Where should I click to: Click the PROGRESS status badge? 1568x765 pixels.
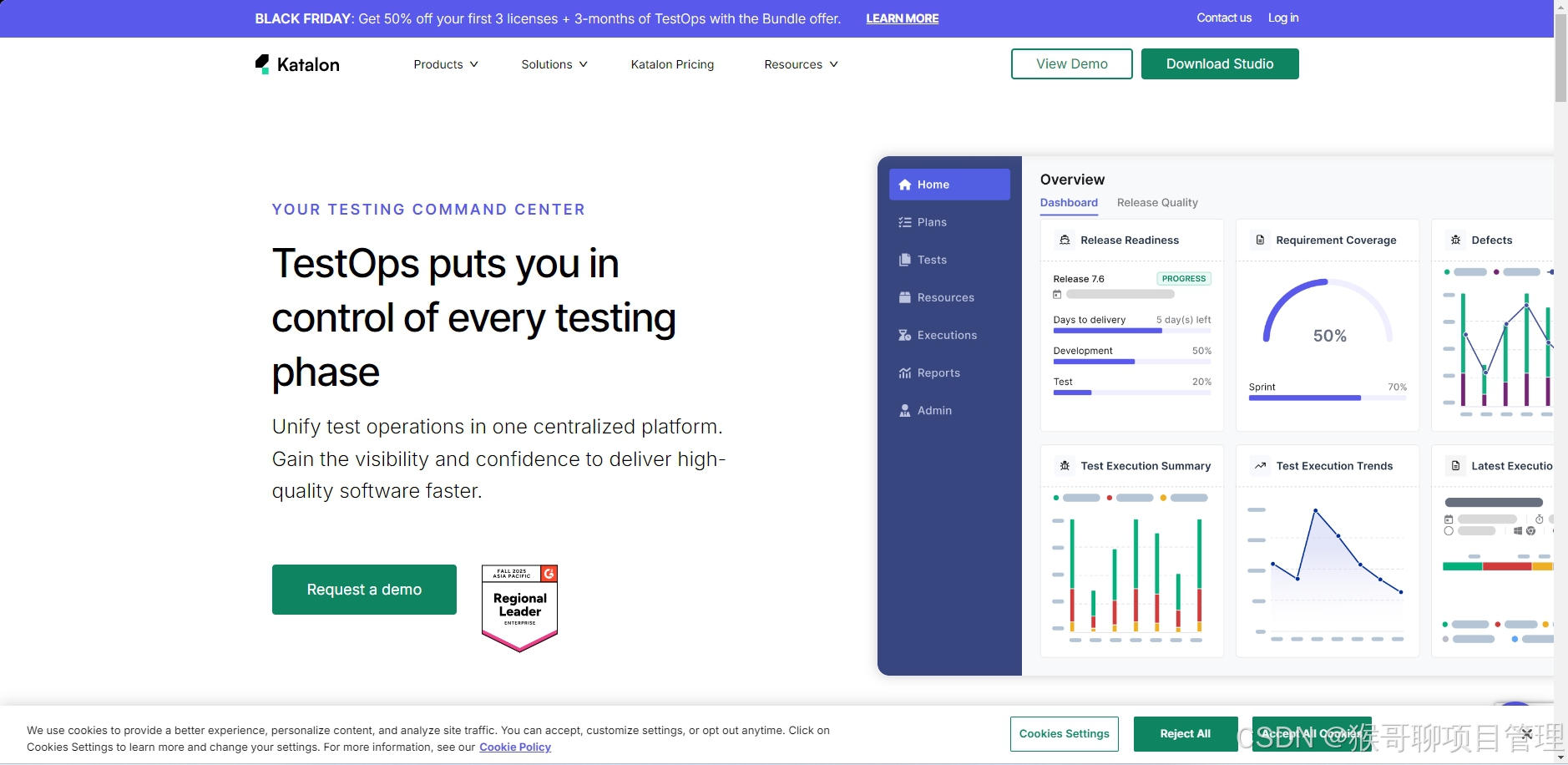1184,279
